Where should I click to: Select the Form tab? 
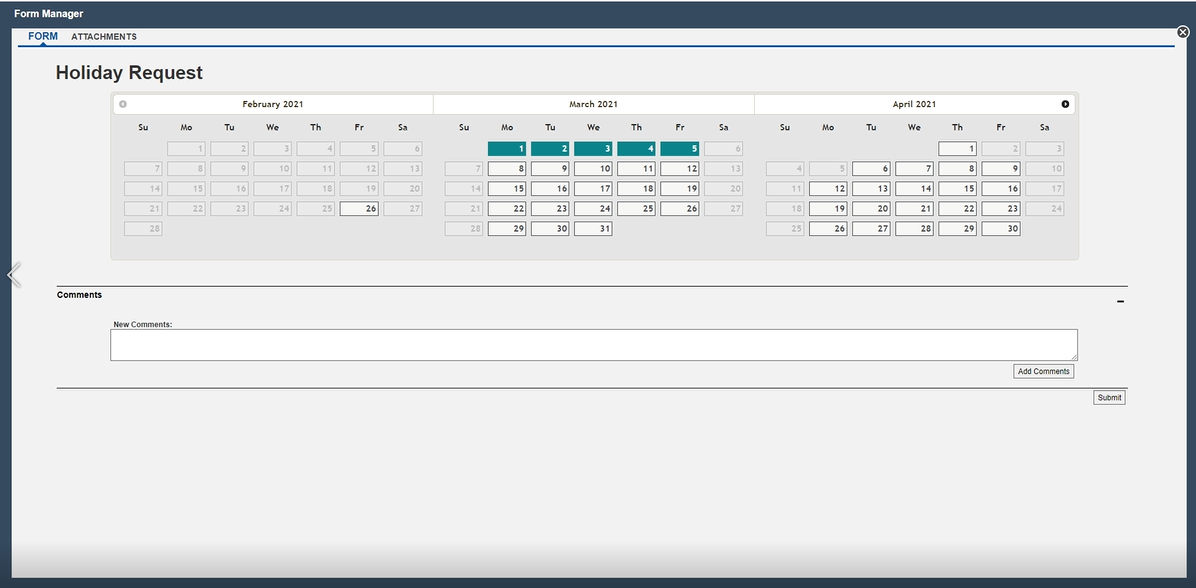point(43,37)
